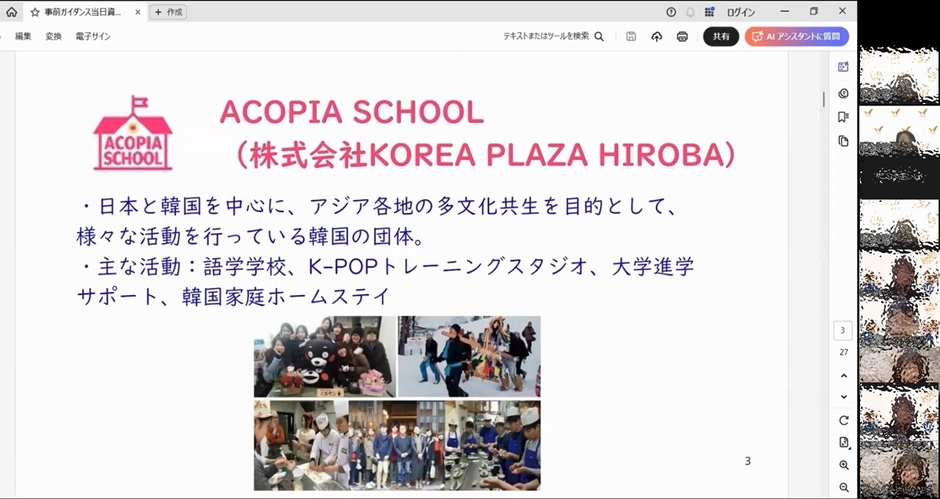
Task: Click the snow festival photo
Action: [x=469, y=357]
